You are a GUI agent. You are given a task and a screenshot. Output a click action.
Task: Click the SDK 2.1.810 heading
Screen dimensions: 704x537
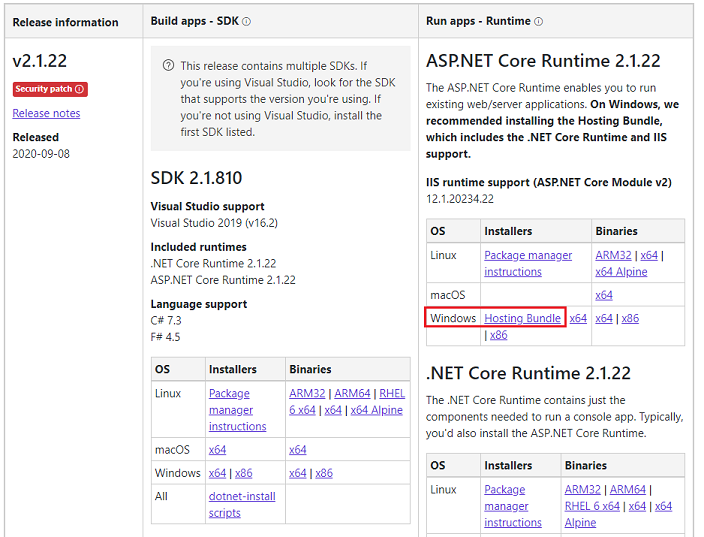pyautogui.click(x=196, y=178)
